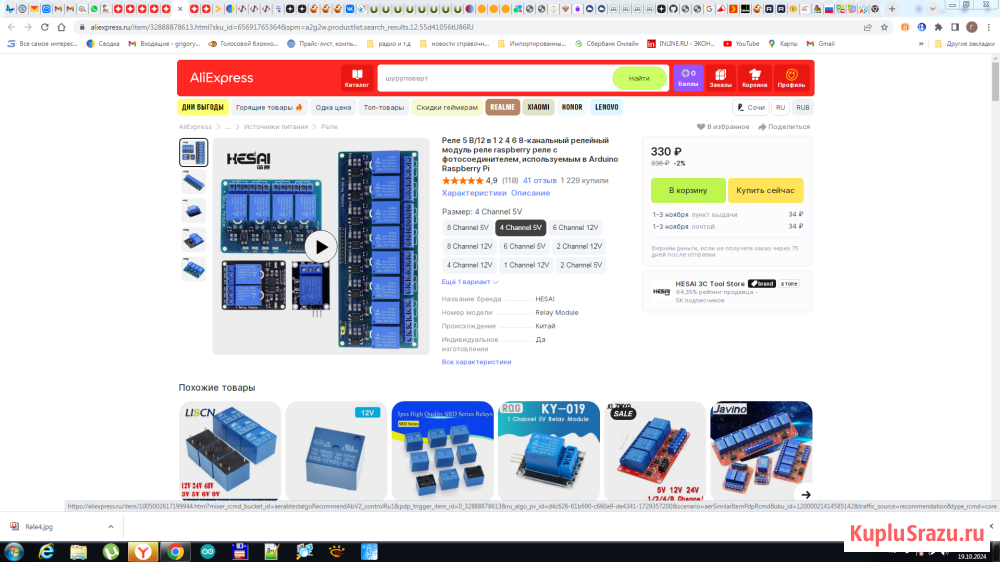Pick the 2 Channel 5V size option
This screenshot has height=562, width=1000.
(580, 265)
